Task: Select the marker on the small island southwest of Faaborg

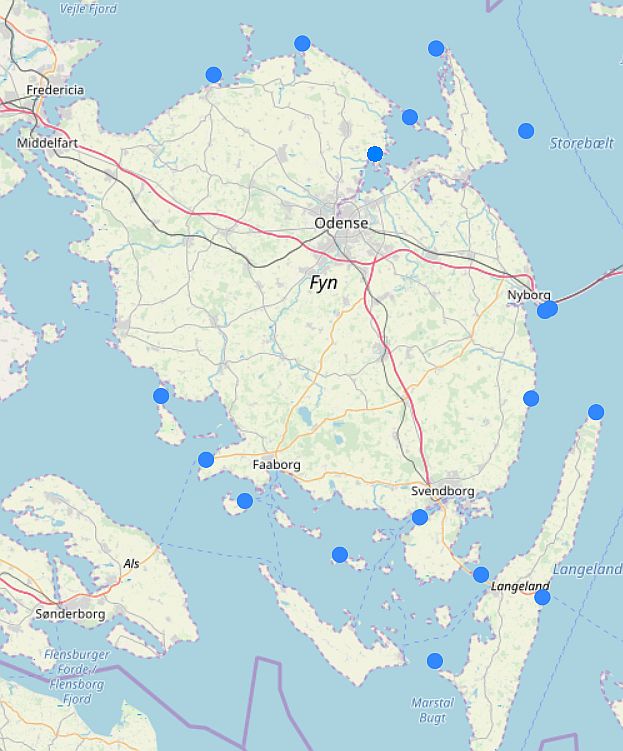Action: 245,501
